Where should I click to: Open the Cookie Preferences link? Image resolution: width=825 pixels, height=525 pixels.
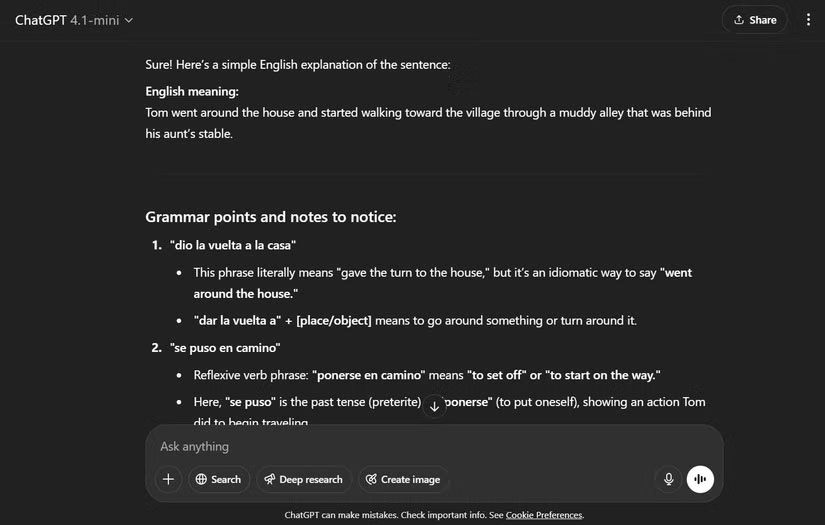[x=544, y=515]
